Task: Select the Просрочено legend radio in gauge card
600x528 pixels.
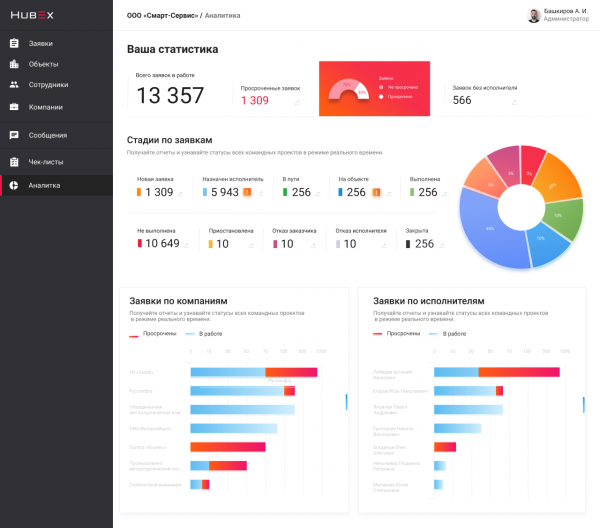Action: click(382, 97)
